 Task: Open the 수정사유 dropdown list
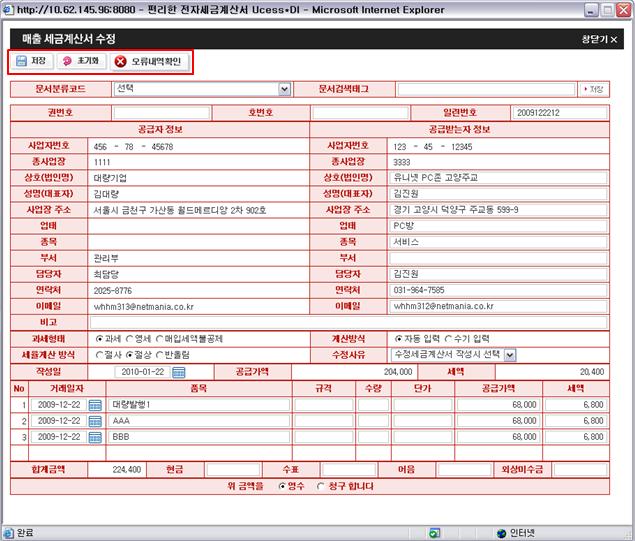coord(510,354)
